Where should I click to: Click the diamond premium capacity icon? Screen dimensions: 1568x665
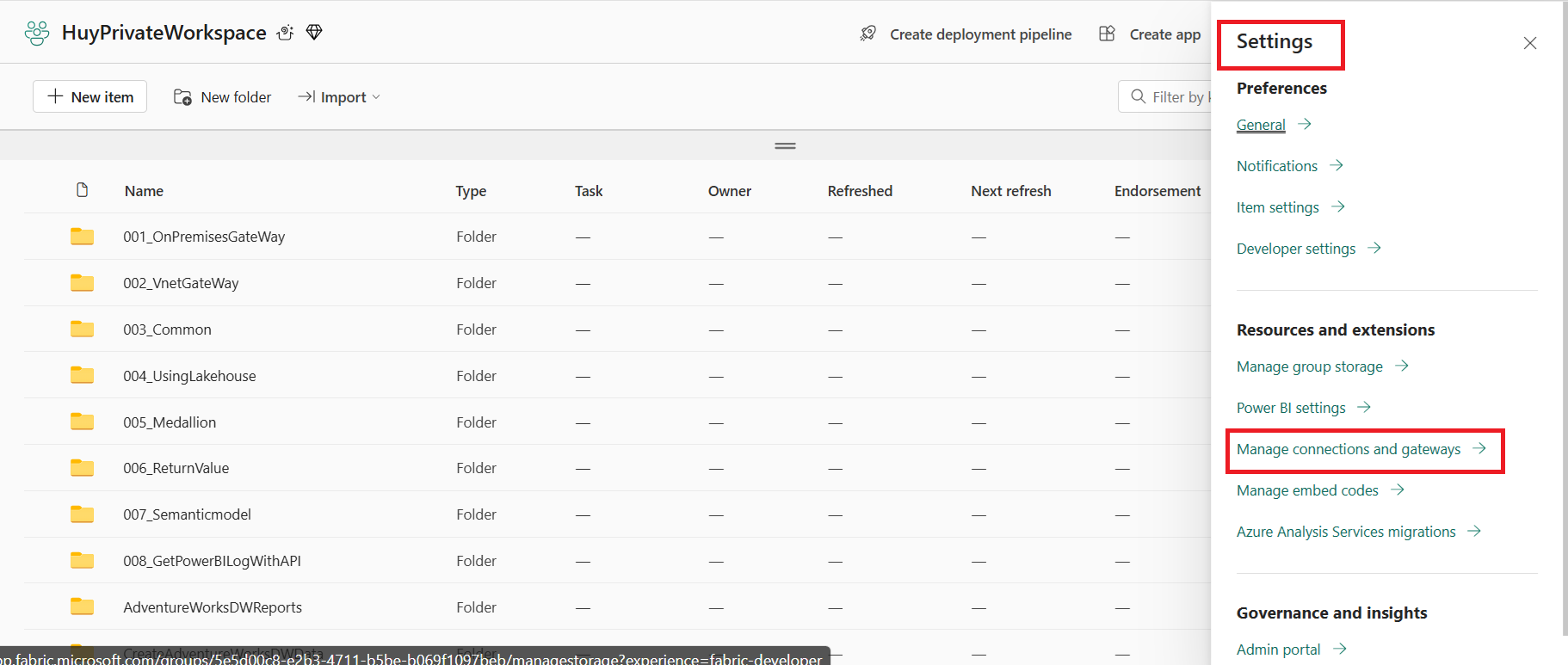pyautogui.click(x=314, y=32)
